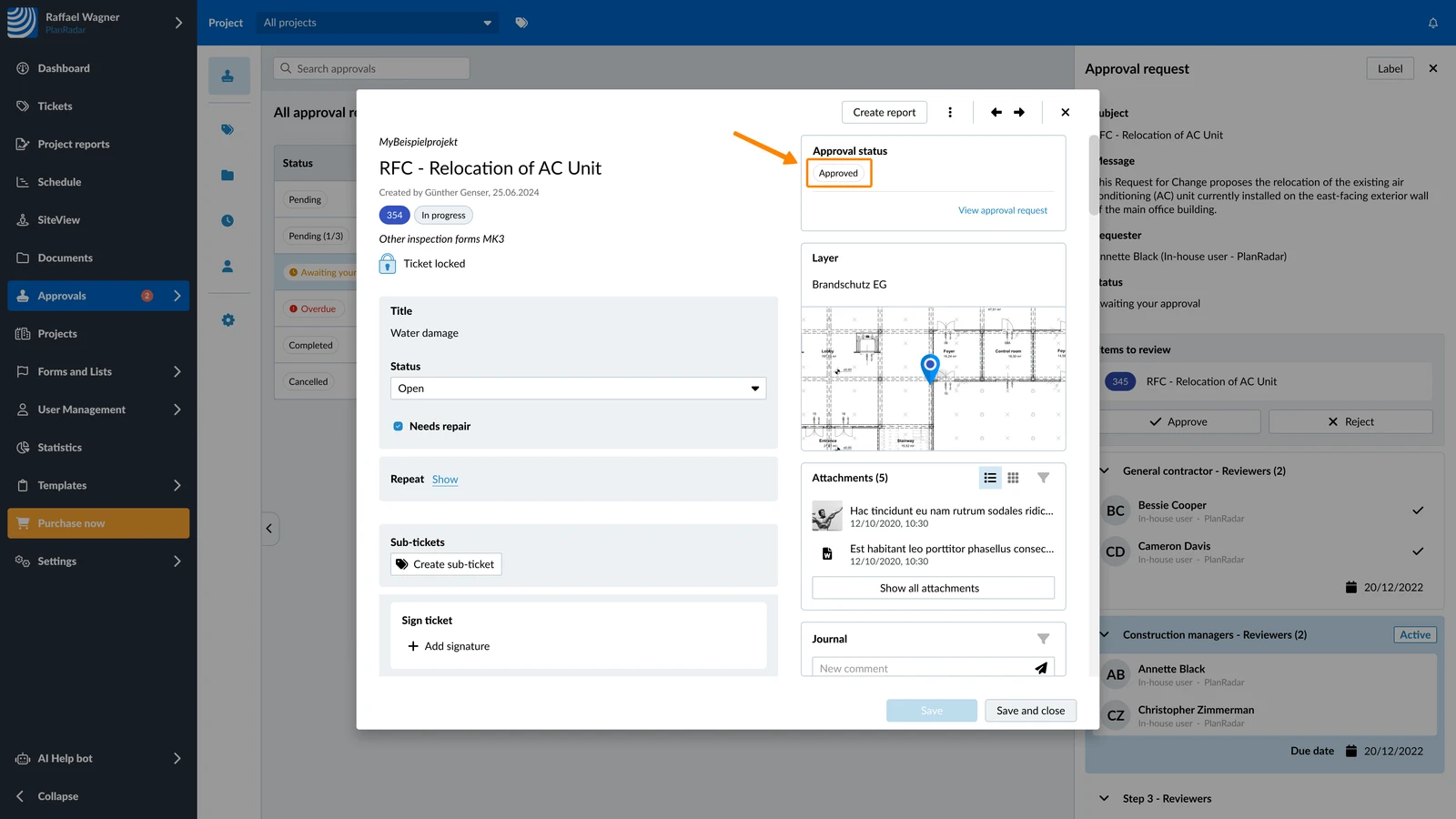Select the Pending (1/3) status filter
This screenshot has width=1456, height=819.
pyautogui.click(x=316, y=236)
